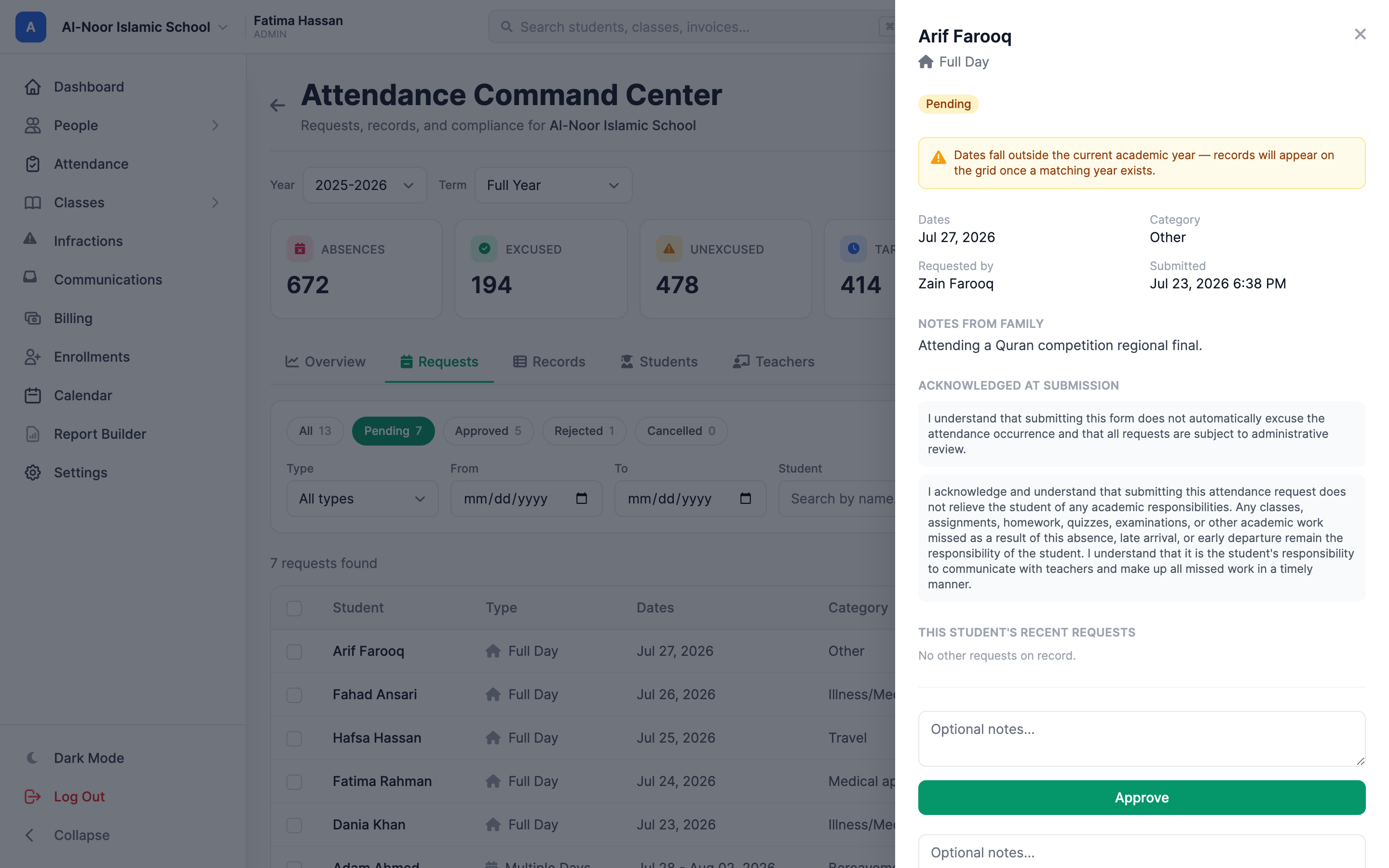Filter by Approved 5 requests
1389x868 pixels.
tap(489, 431)
